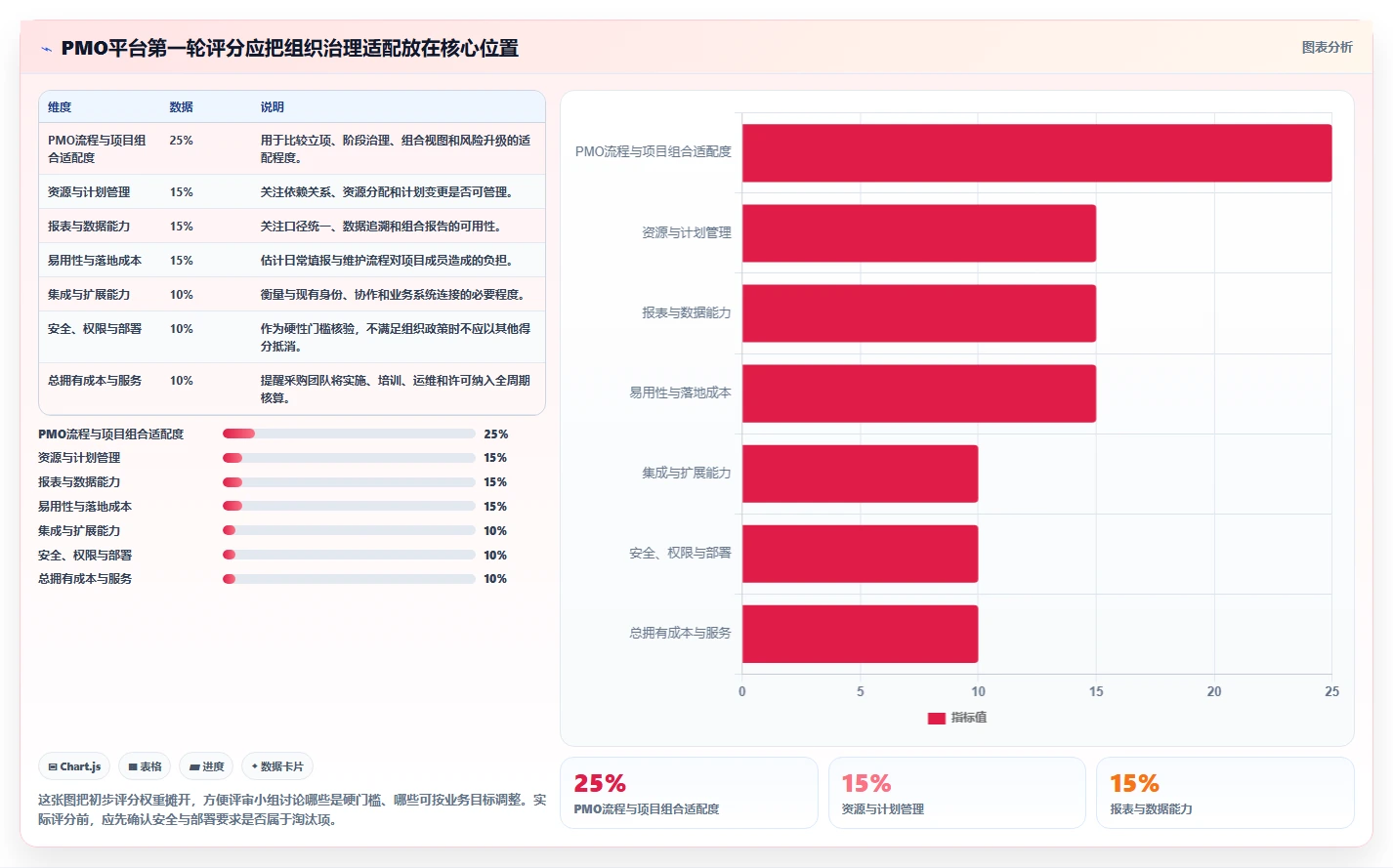Open the 15% 报表与数据能力 card
The width and height of the screenshot is (1393, 868).
(x=1225, y=793)
